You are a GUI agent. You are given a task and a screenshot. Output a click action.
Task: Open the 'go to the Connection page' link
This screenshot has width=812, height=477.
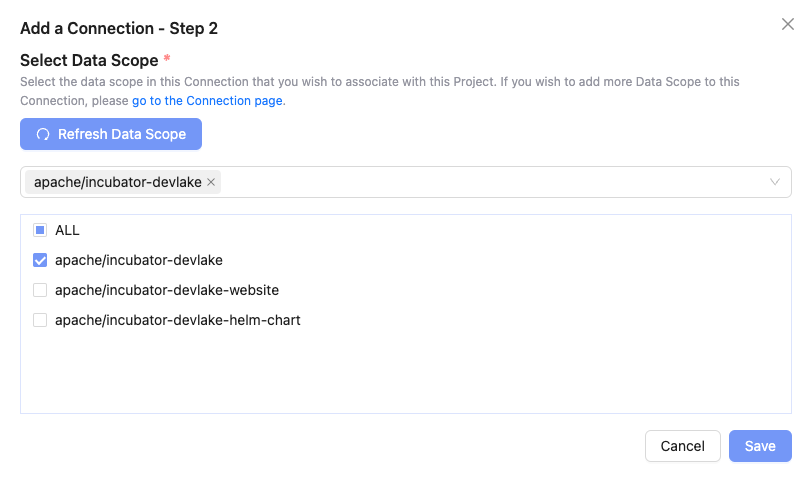(208, 101)
